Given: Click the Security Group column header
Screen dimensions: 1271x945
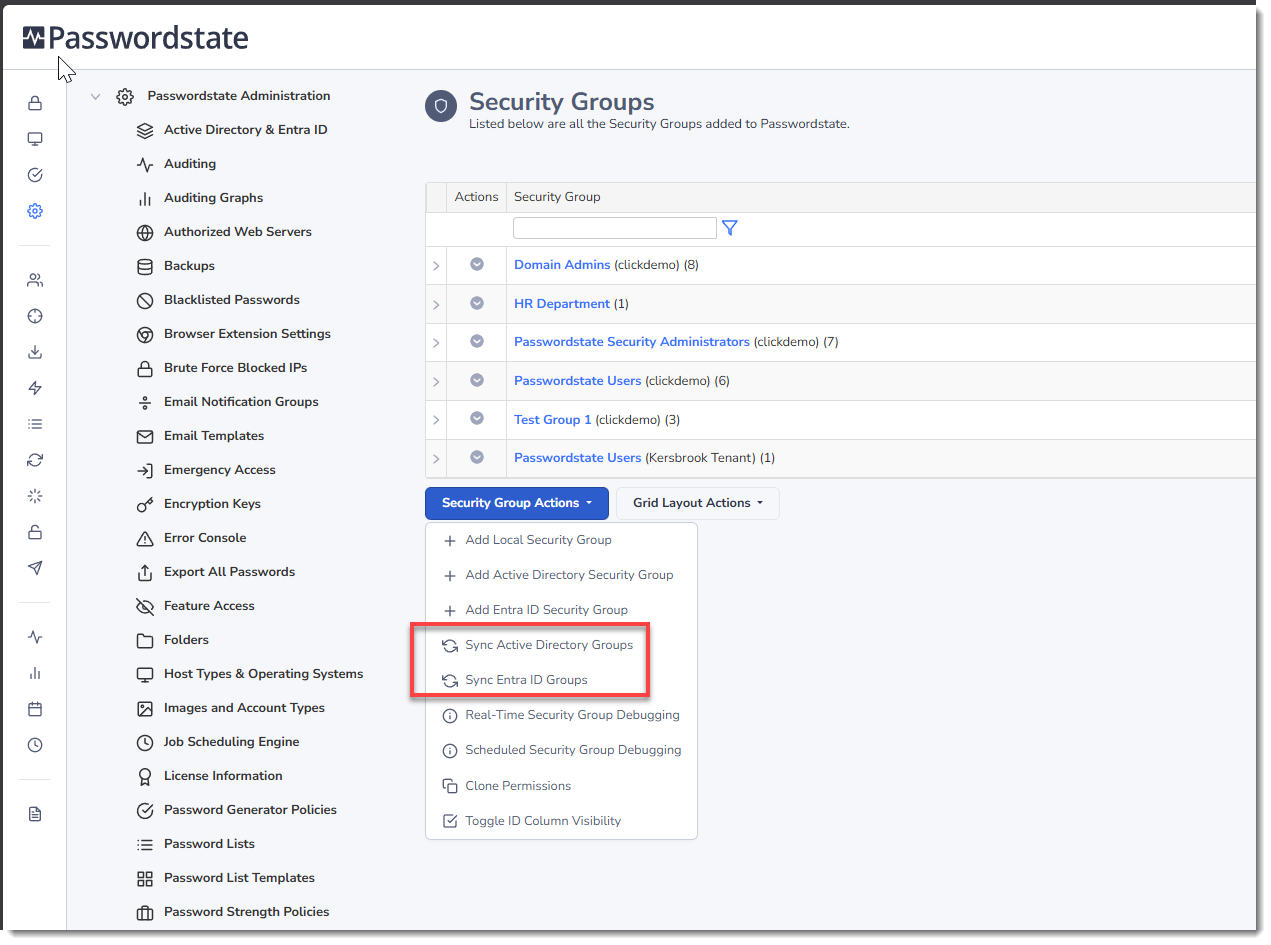Looking at the screenshot, I should click(557, 197).
